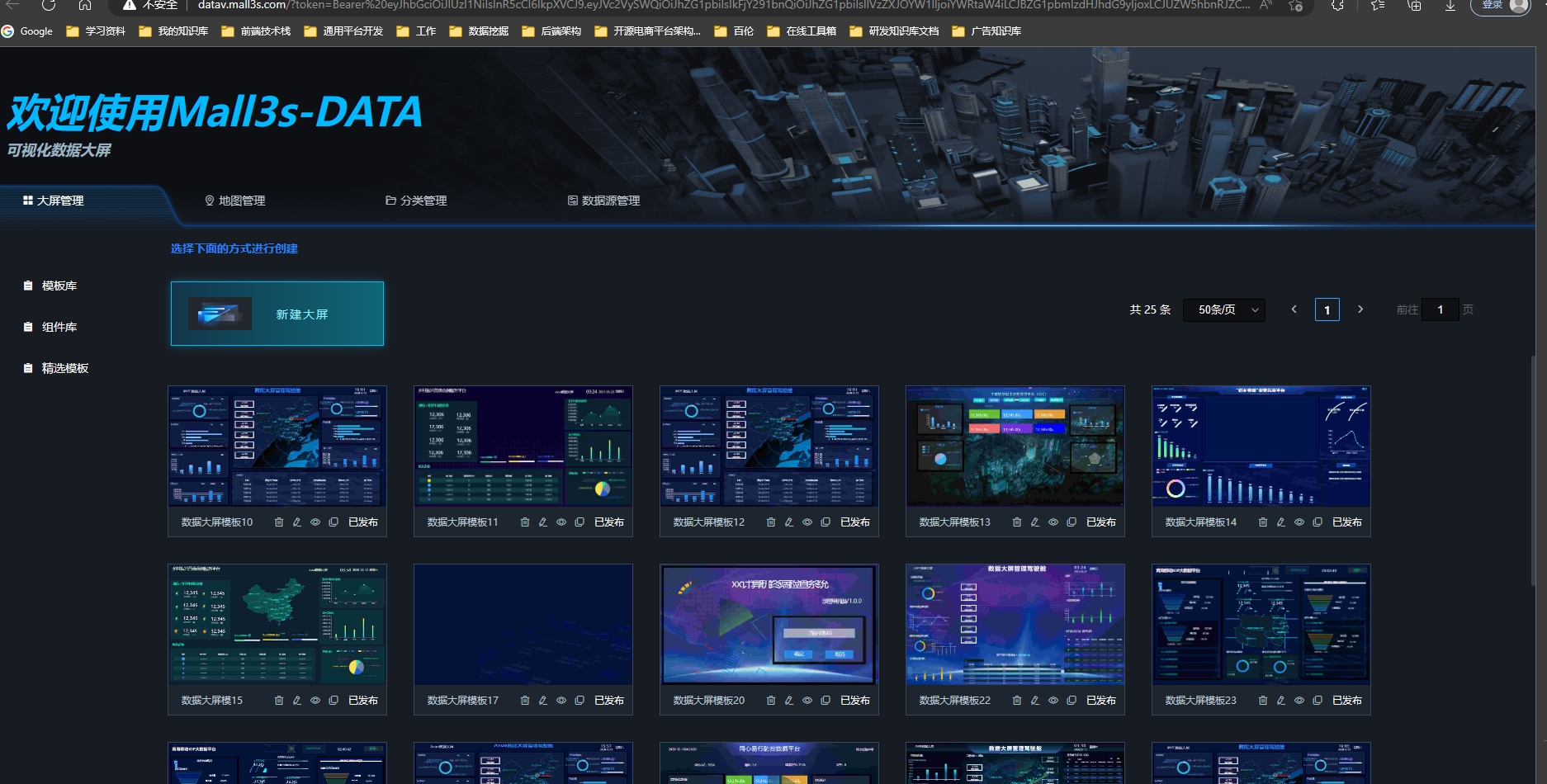Copy 数据大屏模板12 using duplicate icon
1547x784 pixels.
826,522
